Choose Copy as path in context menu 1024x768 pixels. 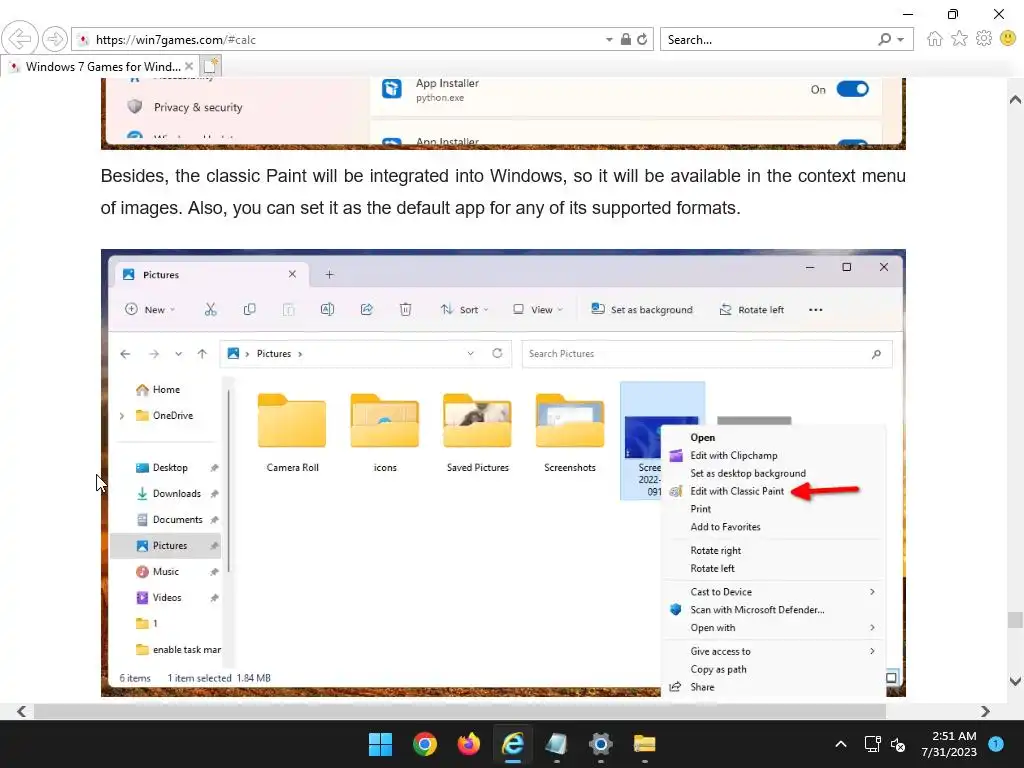[x=718, y=669]
